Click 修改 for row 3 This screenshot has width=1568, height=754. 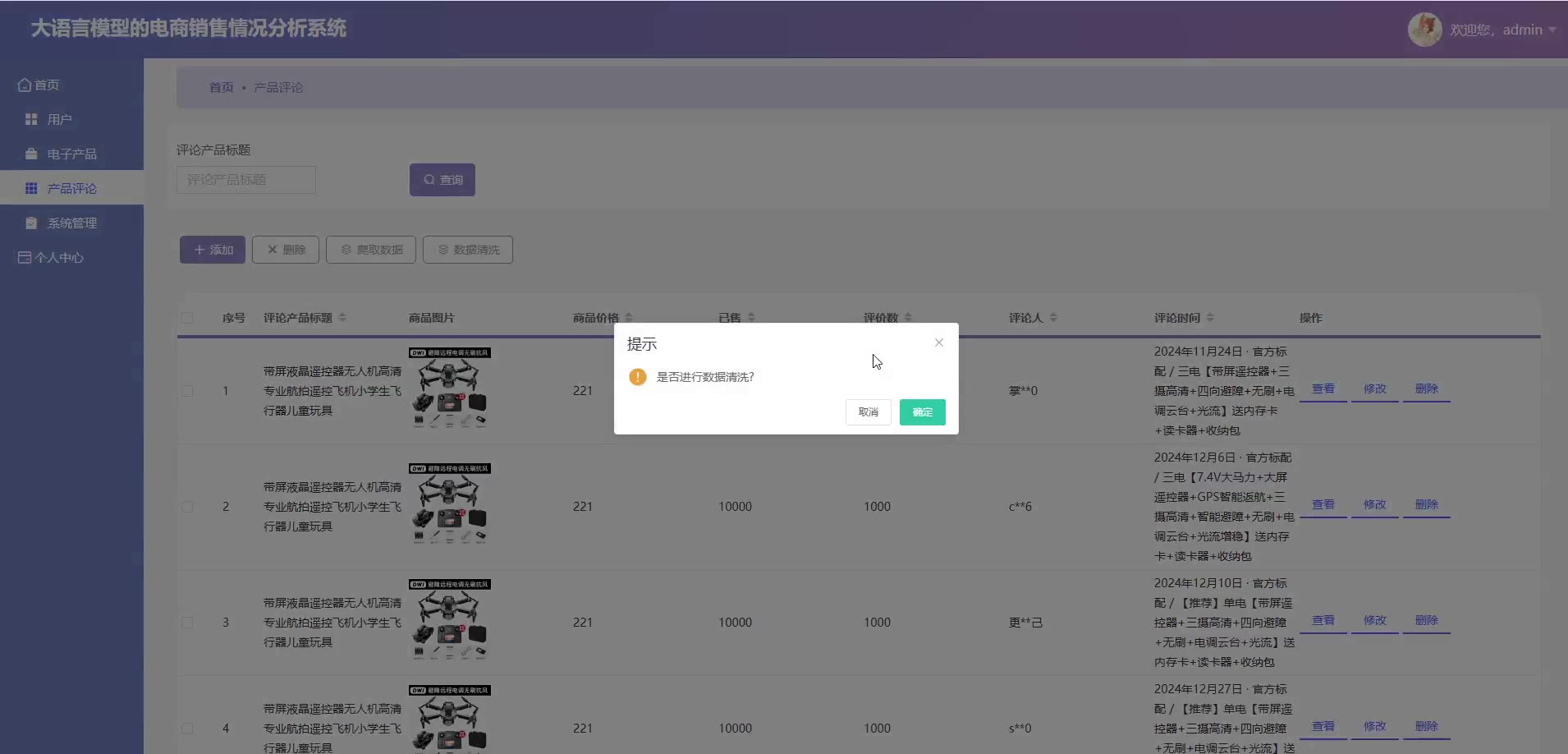pos(1375,620)
